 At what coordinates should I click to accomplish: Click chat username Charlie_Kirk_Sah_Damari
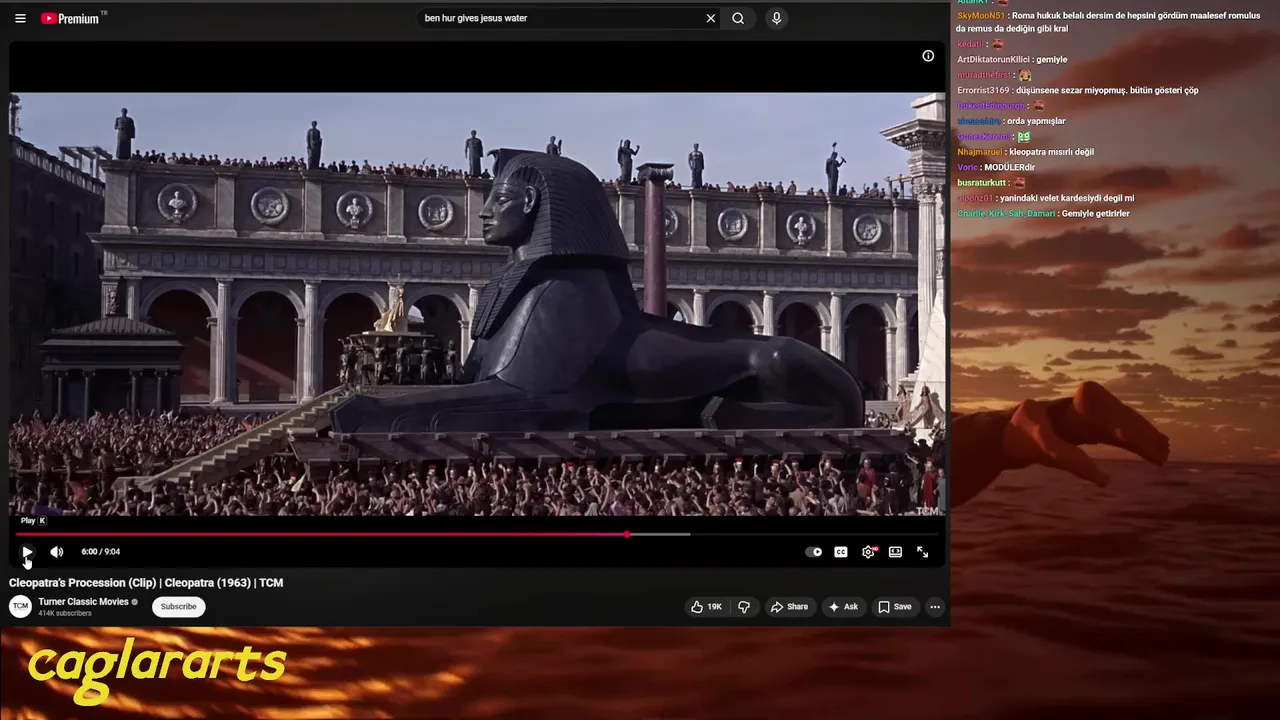coord(1006,214)
